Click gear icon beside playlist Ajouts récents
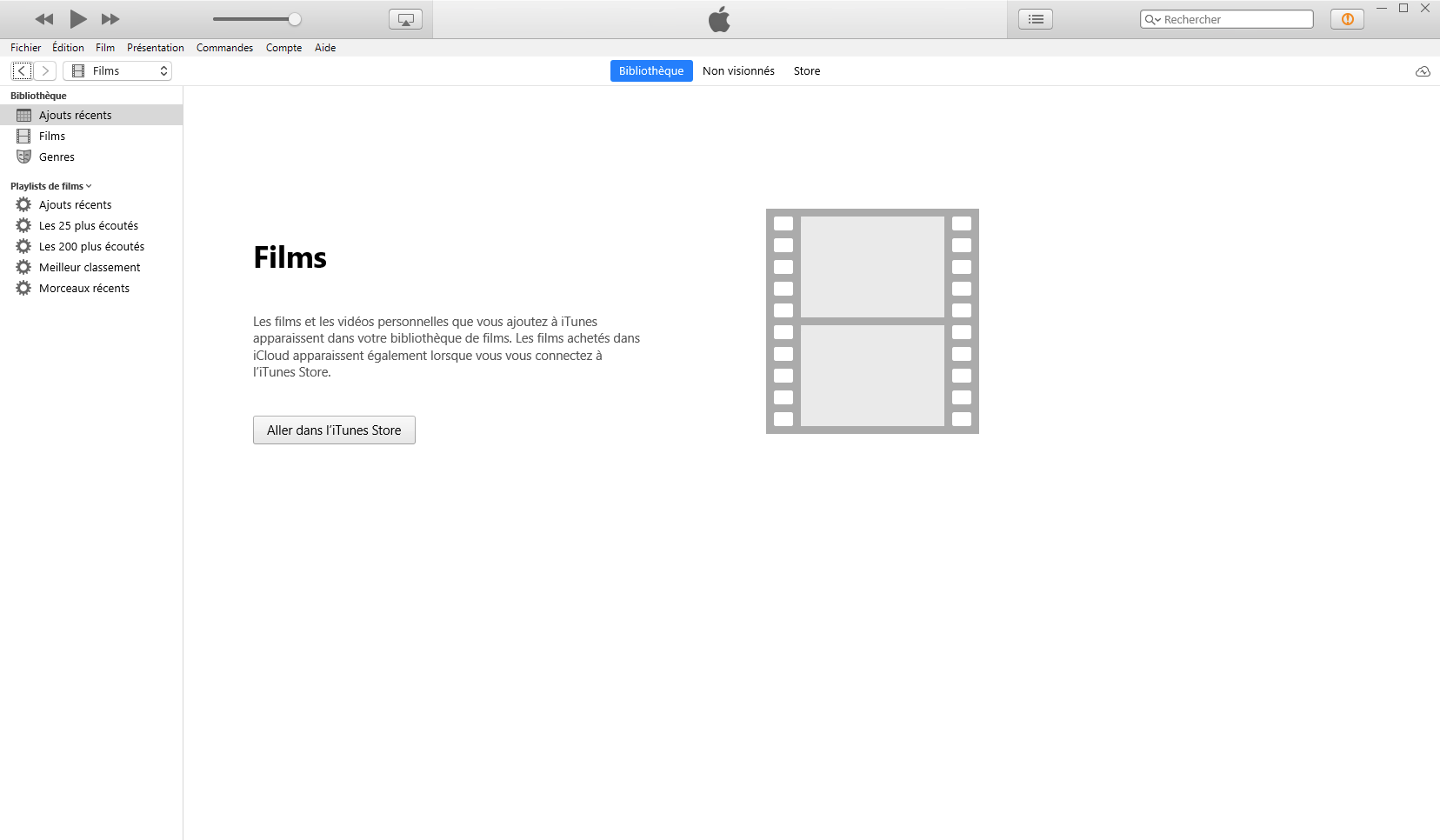This screenshot has height=840, width=1440. click(x=23, y=204)
